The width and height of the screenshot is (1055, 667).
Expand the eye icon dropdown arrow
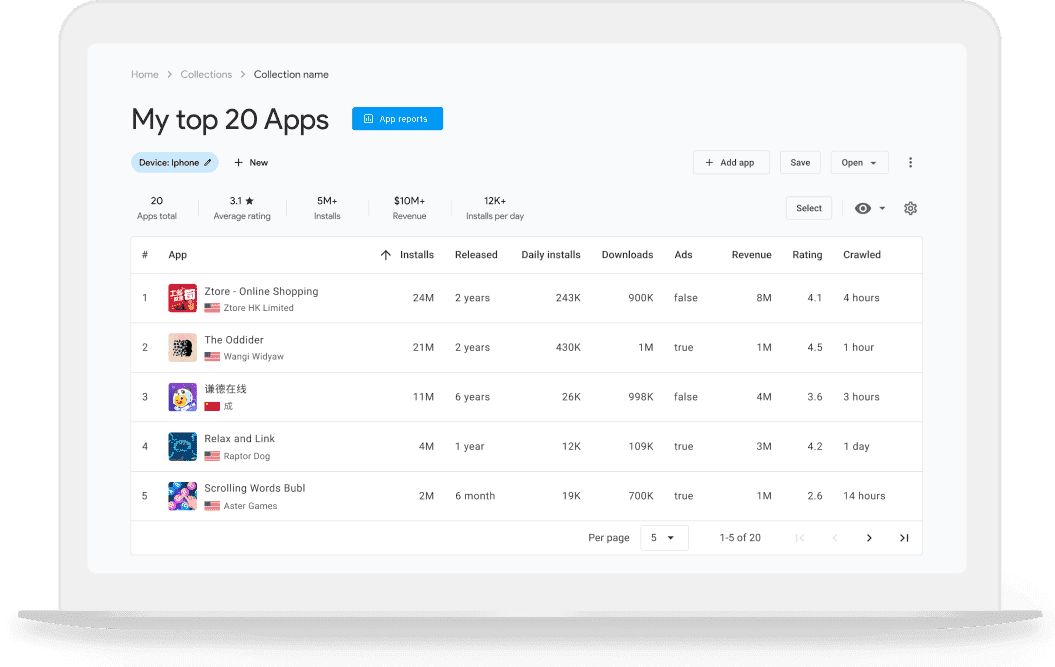(882, 209)
